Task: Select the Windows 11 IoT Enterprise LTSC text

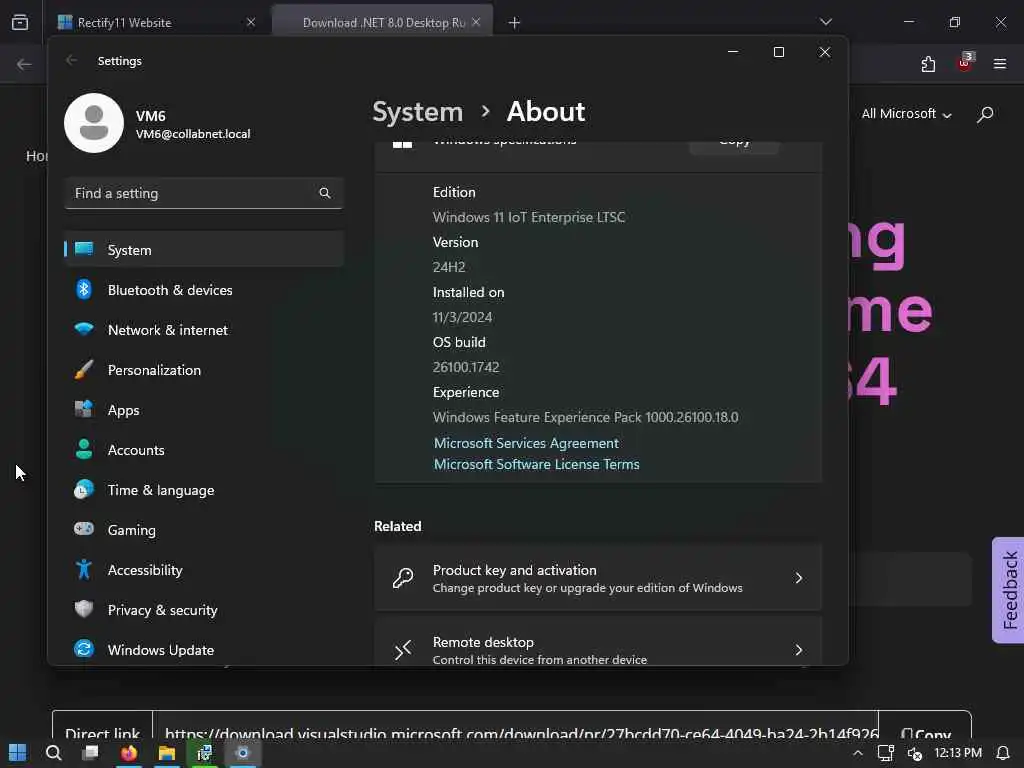Action: 529,217
